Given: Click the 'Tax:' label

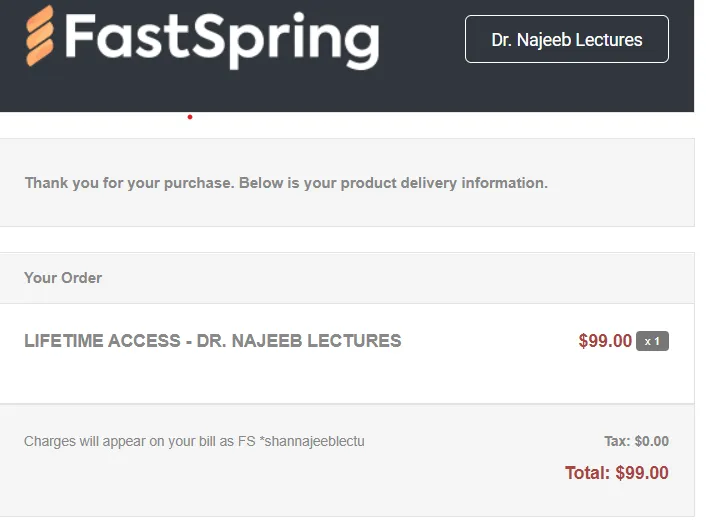Looking at the screenshot, I should point(617,441).
